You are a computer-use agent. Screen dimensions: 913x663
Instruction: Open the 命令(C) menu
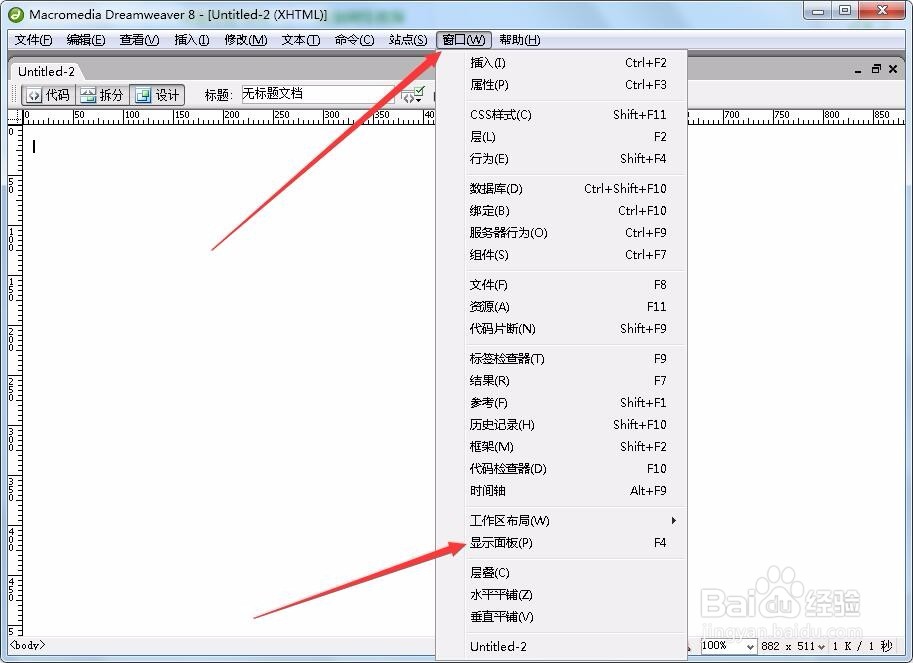354,40
